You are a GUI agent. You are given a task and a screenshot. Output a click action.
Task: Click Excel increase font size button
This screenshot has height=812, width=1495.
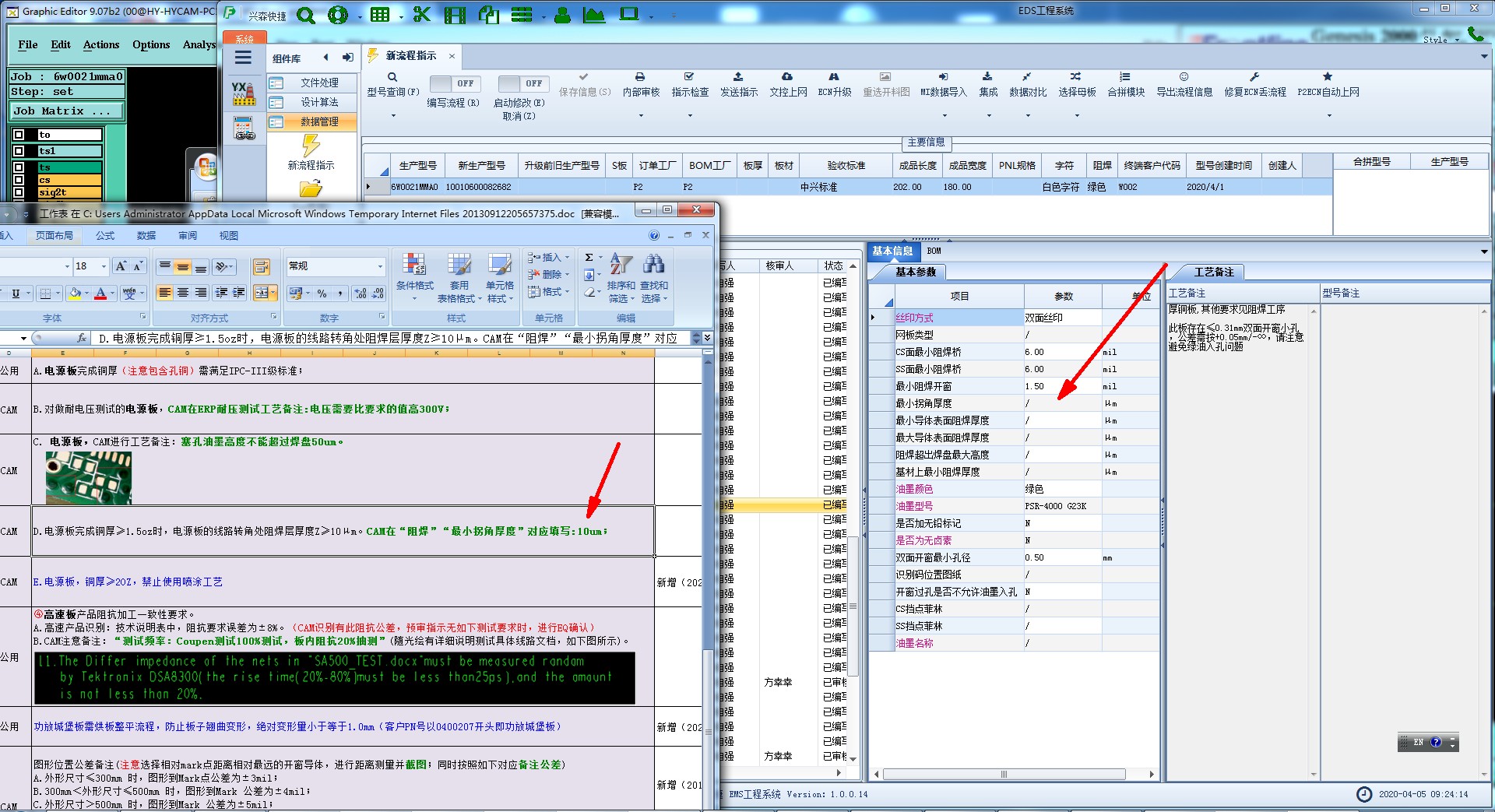point(121,266)
